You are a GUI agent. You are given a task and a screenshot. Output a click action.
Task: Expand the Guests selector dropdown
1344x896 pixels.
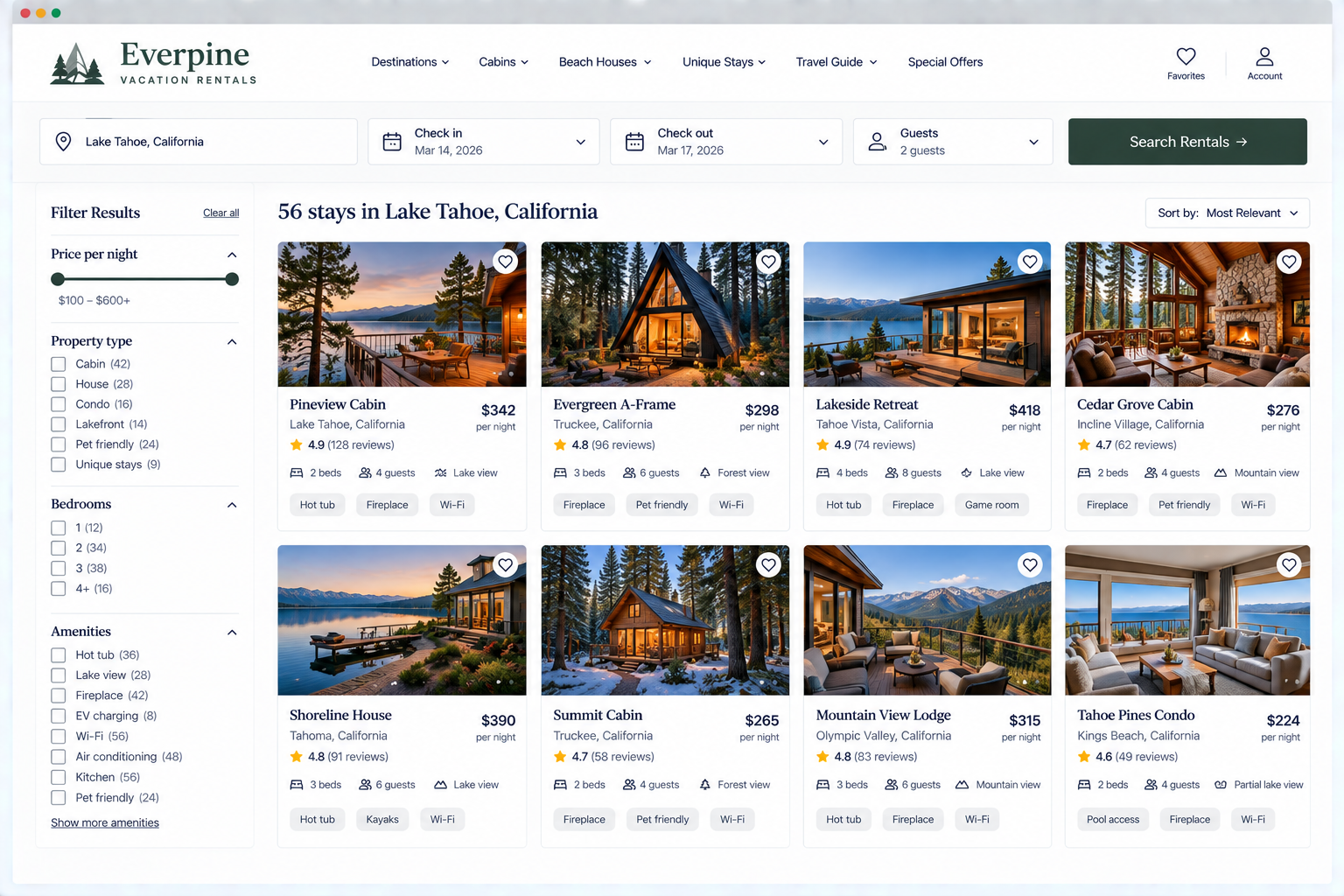click(x=953, y=142)
